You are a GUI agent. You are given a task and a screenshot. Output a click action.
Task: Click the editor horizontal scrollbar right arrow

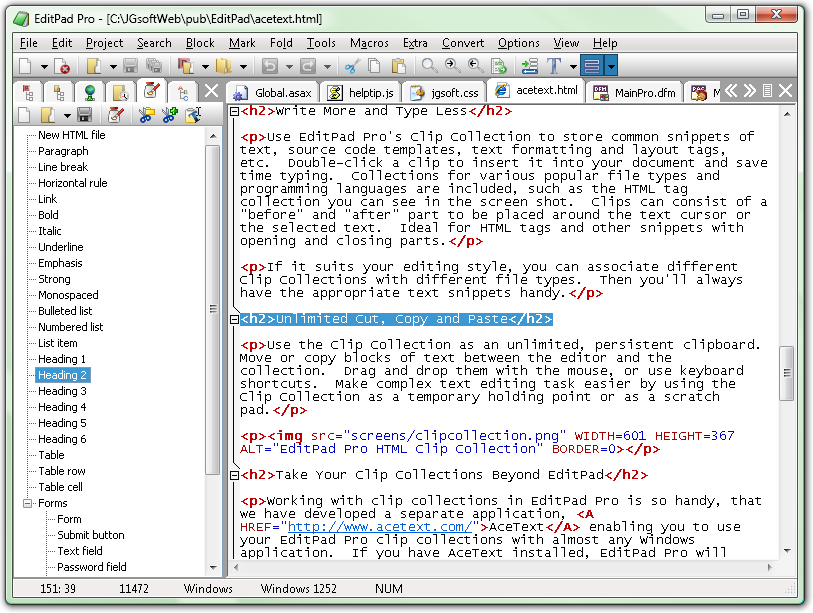769,567
